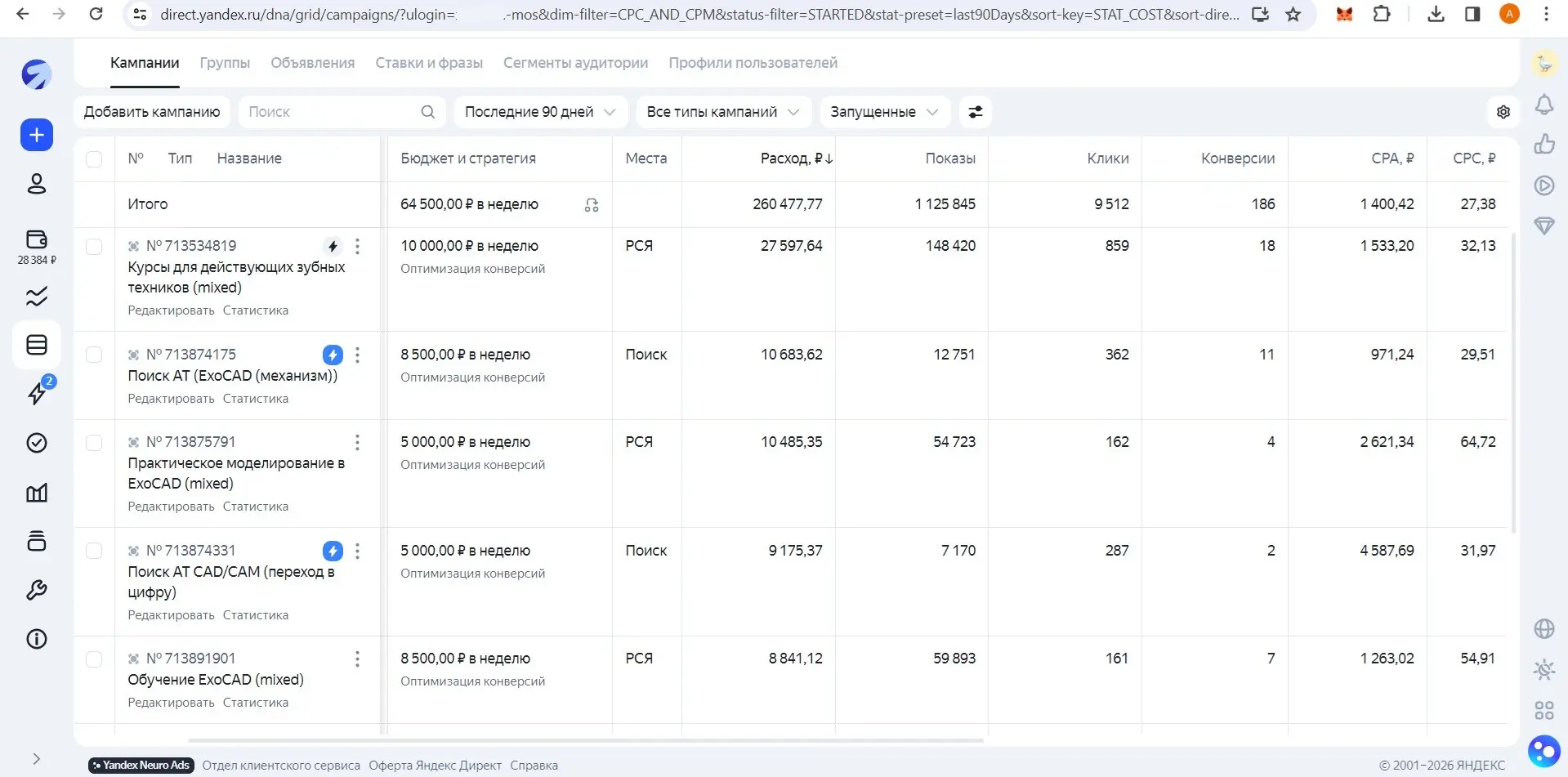Open the three-dot menu for campaign 713874175
Image resolution: width=1568 pixels, height=777 pixels.
pyautogui.click(x=357, y=355)
